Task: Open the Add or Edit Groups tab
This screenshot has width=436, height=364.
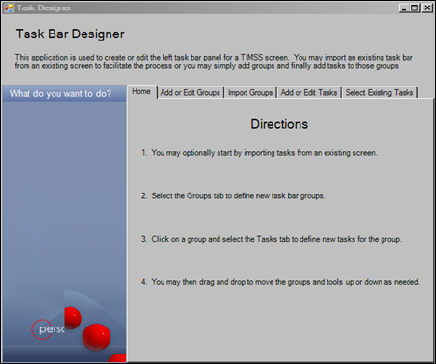Action: [190, 93]
